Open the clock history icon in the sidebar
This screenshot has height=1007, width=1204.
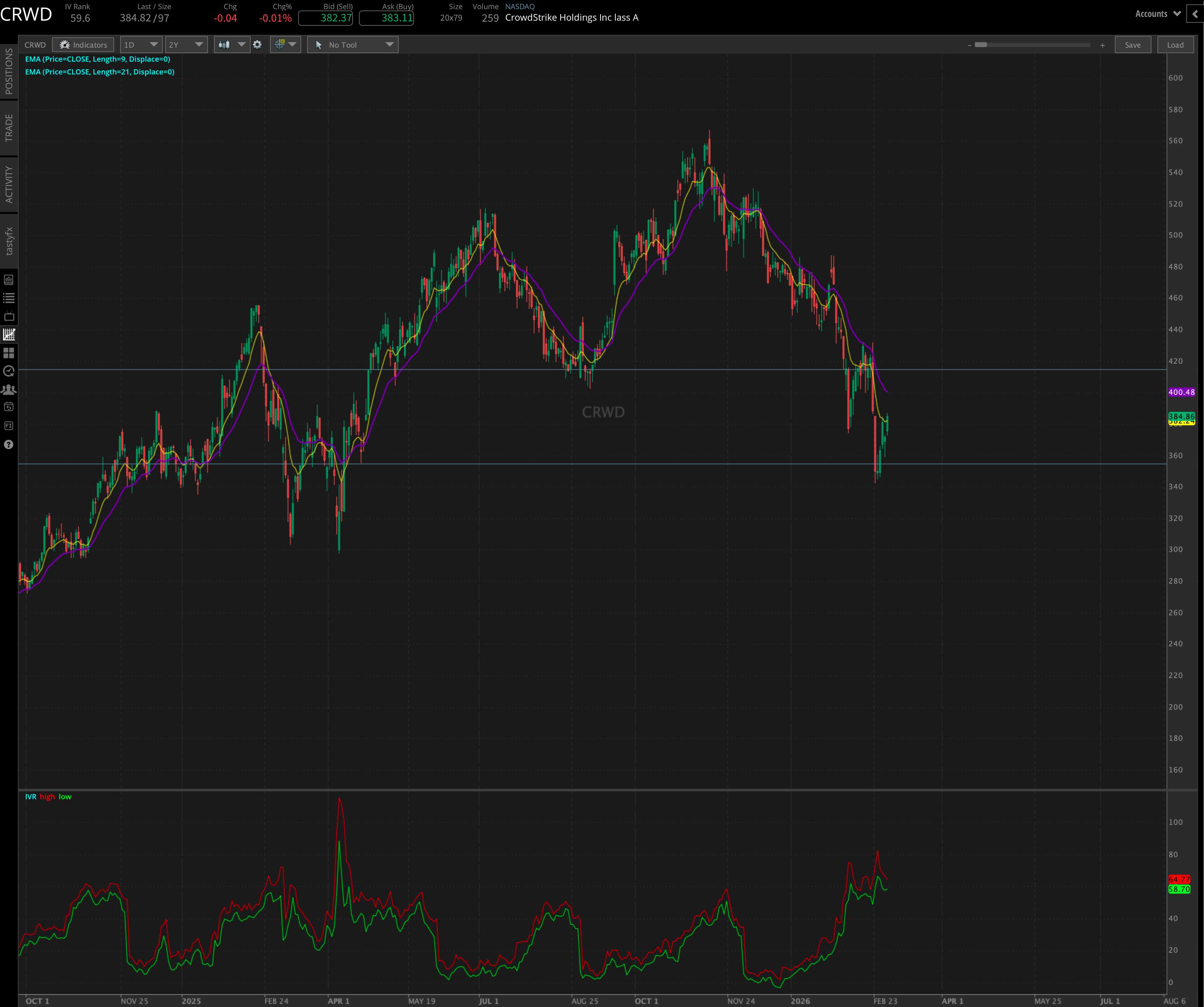click(x=8, y=371)
